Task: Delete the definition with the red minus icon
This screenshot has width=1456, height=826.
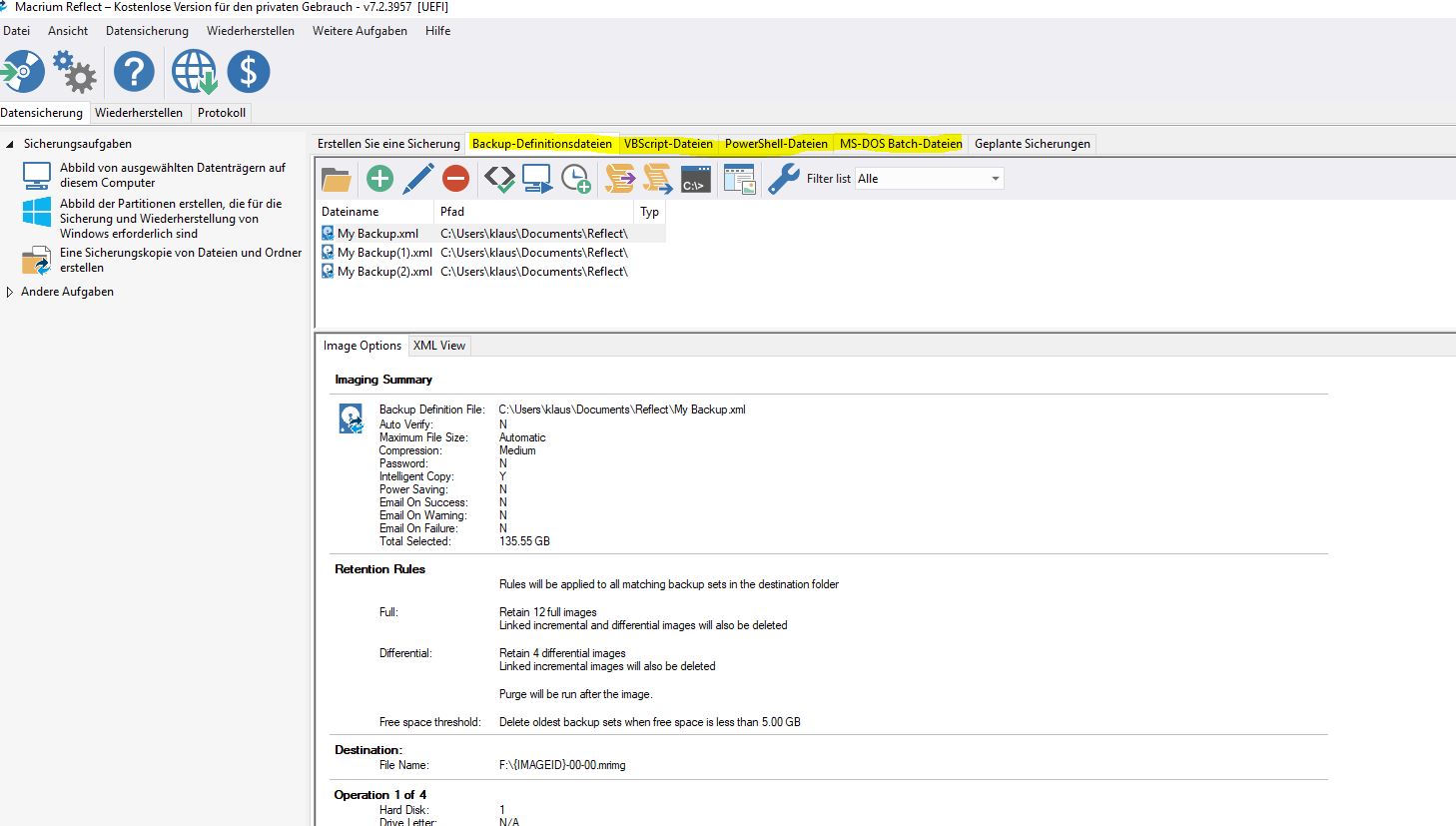Action: tap(455, 179)
